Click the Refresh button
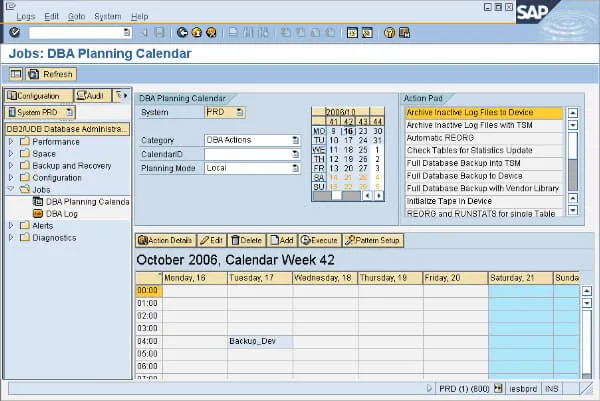This screenshot has height=401, width=600. click(51, 74)
